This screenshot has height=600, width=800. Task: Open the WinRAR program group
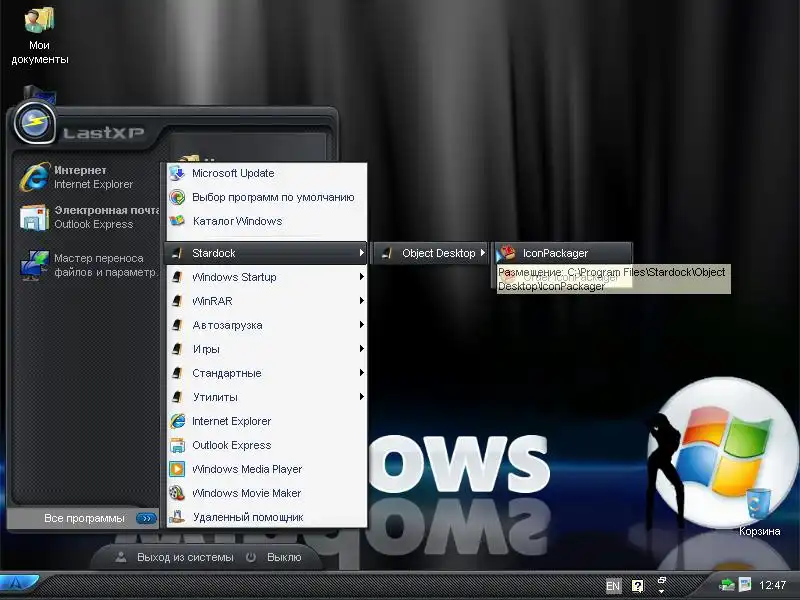coord(266,301)
